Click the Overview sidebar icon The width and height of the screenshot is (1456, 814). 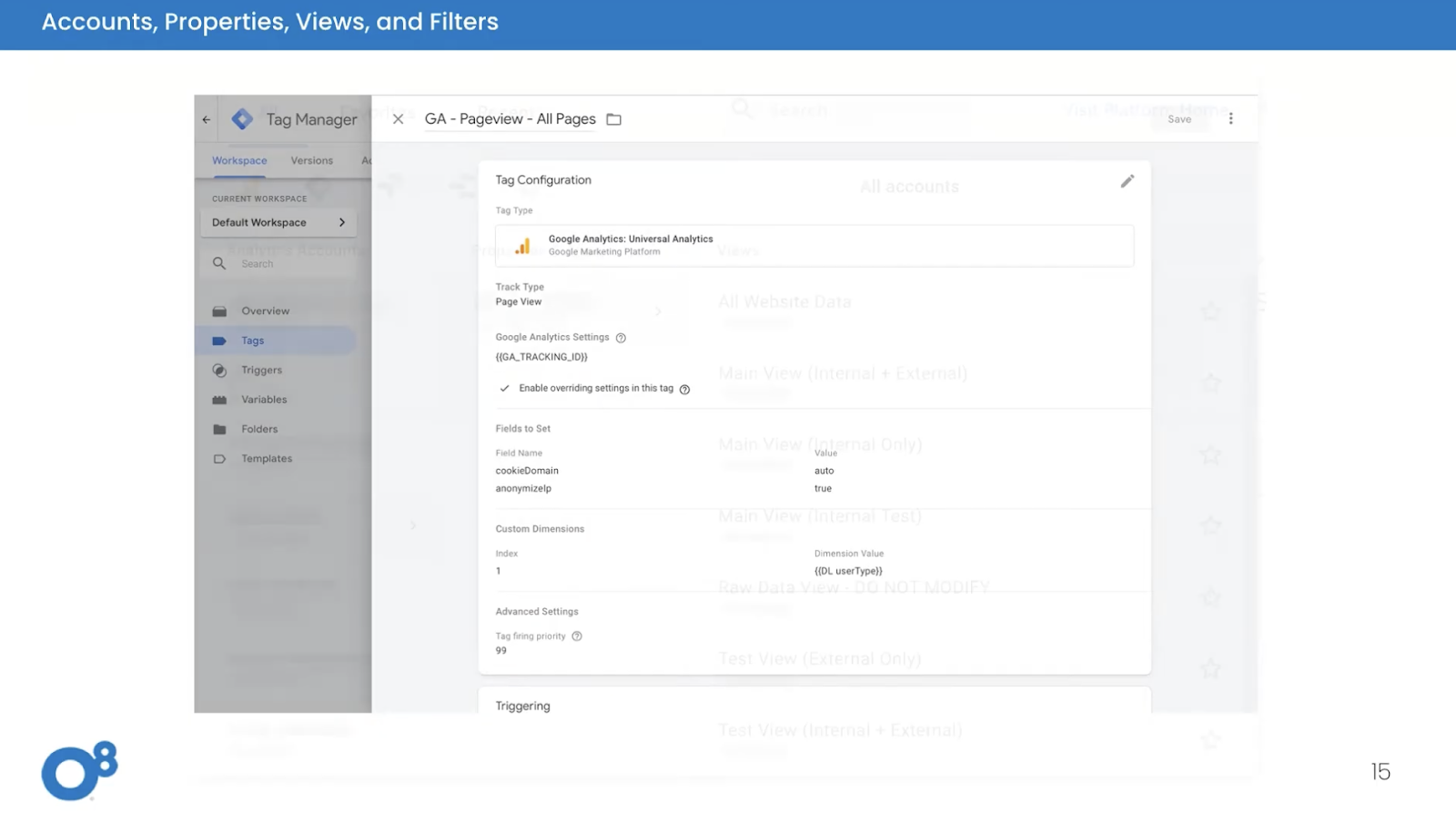219,311
